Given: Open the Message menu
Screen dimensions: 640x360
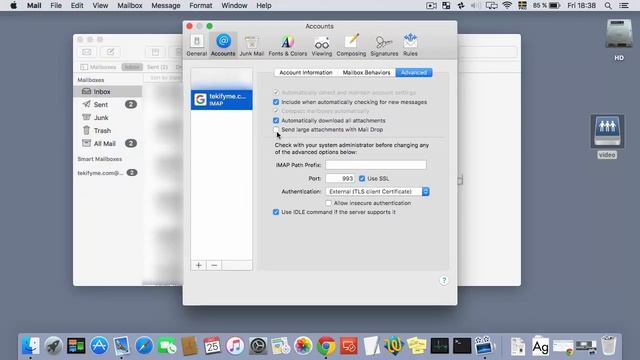Looking at the screenshot, I should 166,5.
